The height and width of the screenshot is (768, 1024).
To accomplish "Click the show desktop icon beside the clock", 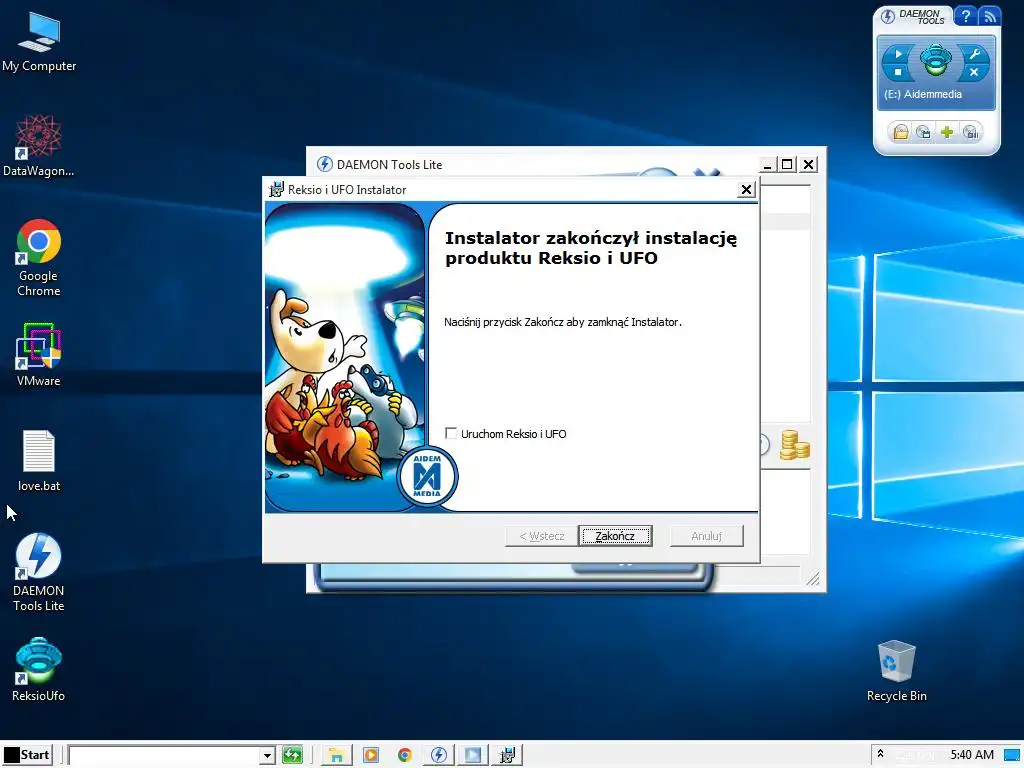I will 1012,756.
